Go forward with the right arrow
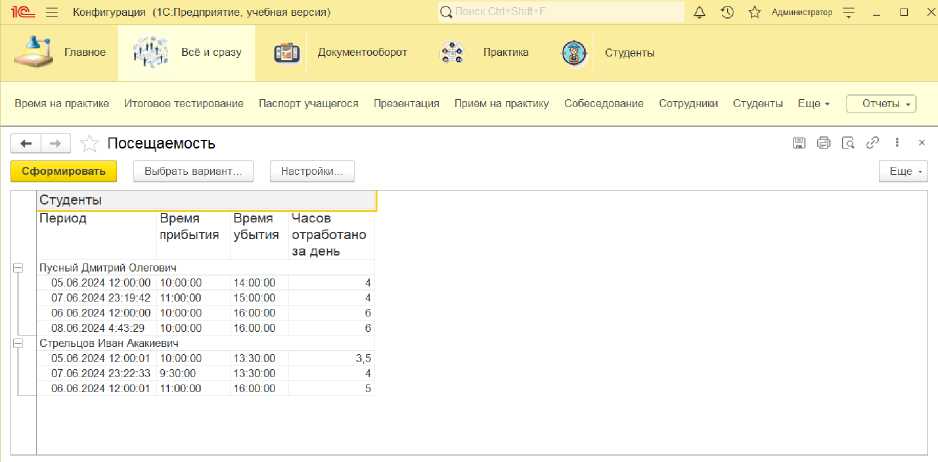 pos(55,144)
